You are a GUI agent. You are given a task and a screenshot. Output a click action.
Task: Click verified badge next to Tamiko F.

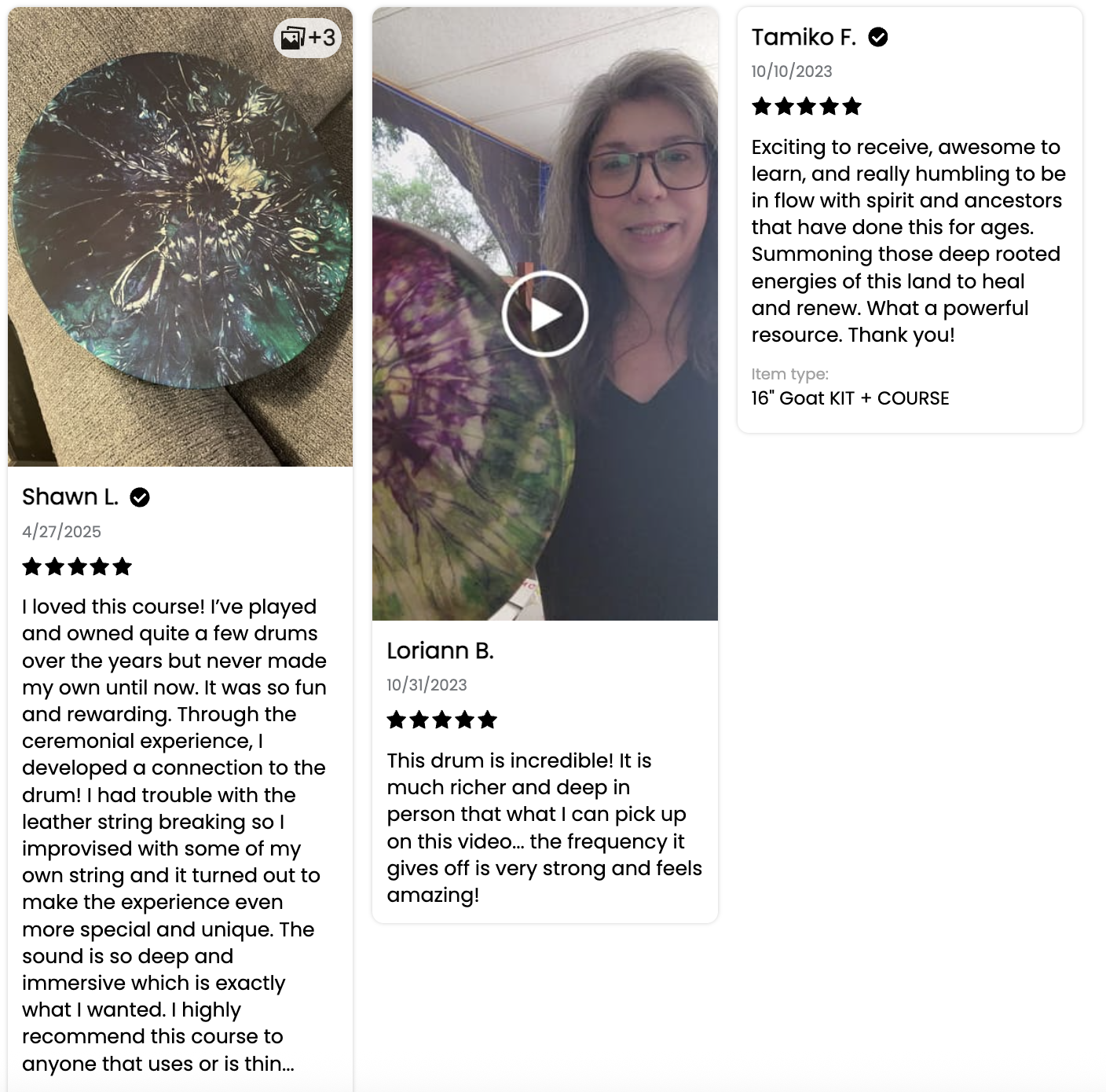click(x=877, y=37)
